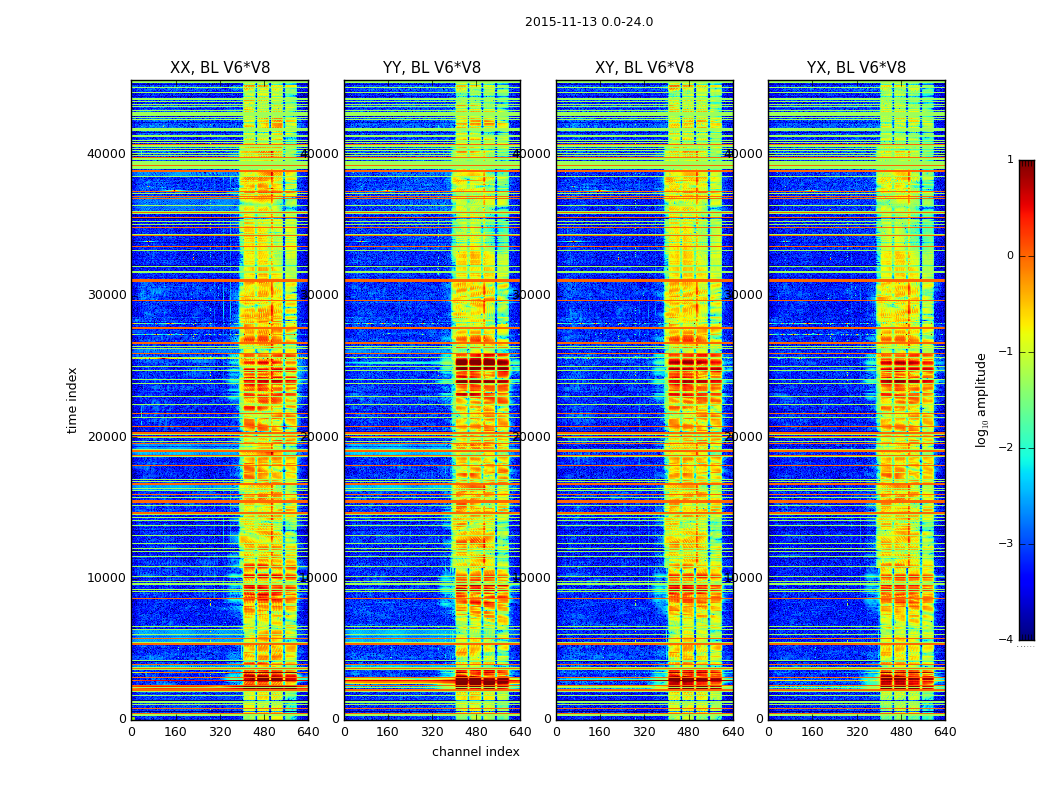
Task: Click the YX, BL V6*V8 subplot title
Action: (856, 68)
